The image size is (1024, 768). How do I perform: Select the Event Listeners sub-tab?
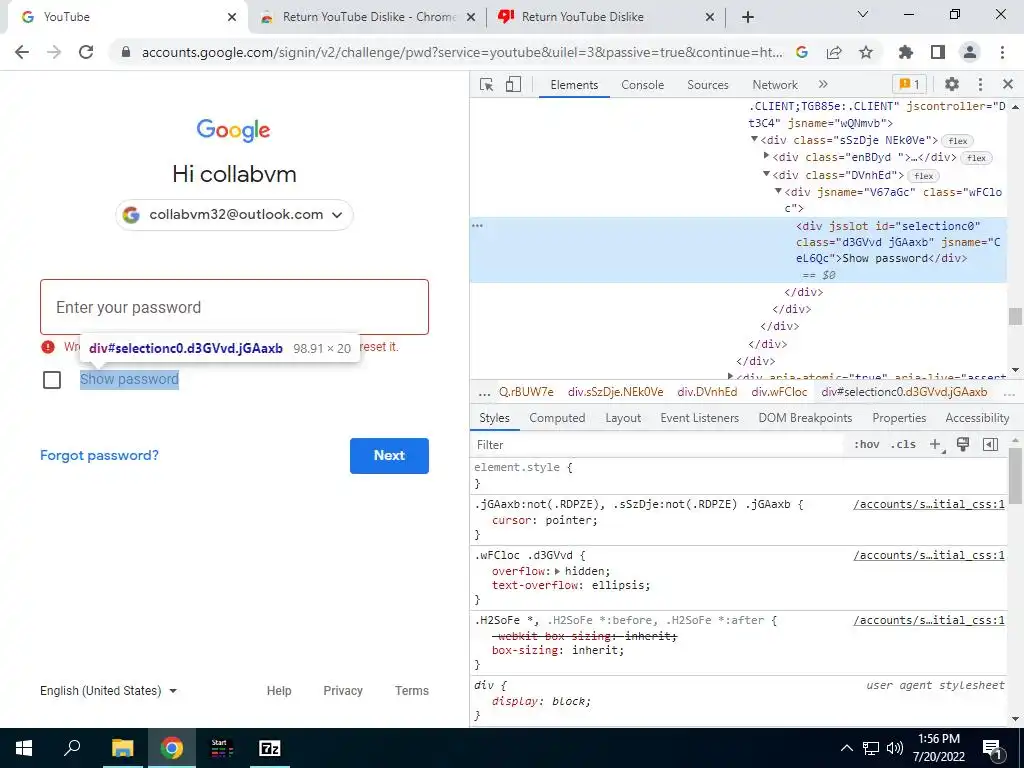pos(699,418)
